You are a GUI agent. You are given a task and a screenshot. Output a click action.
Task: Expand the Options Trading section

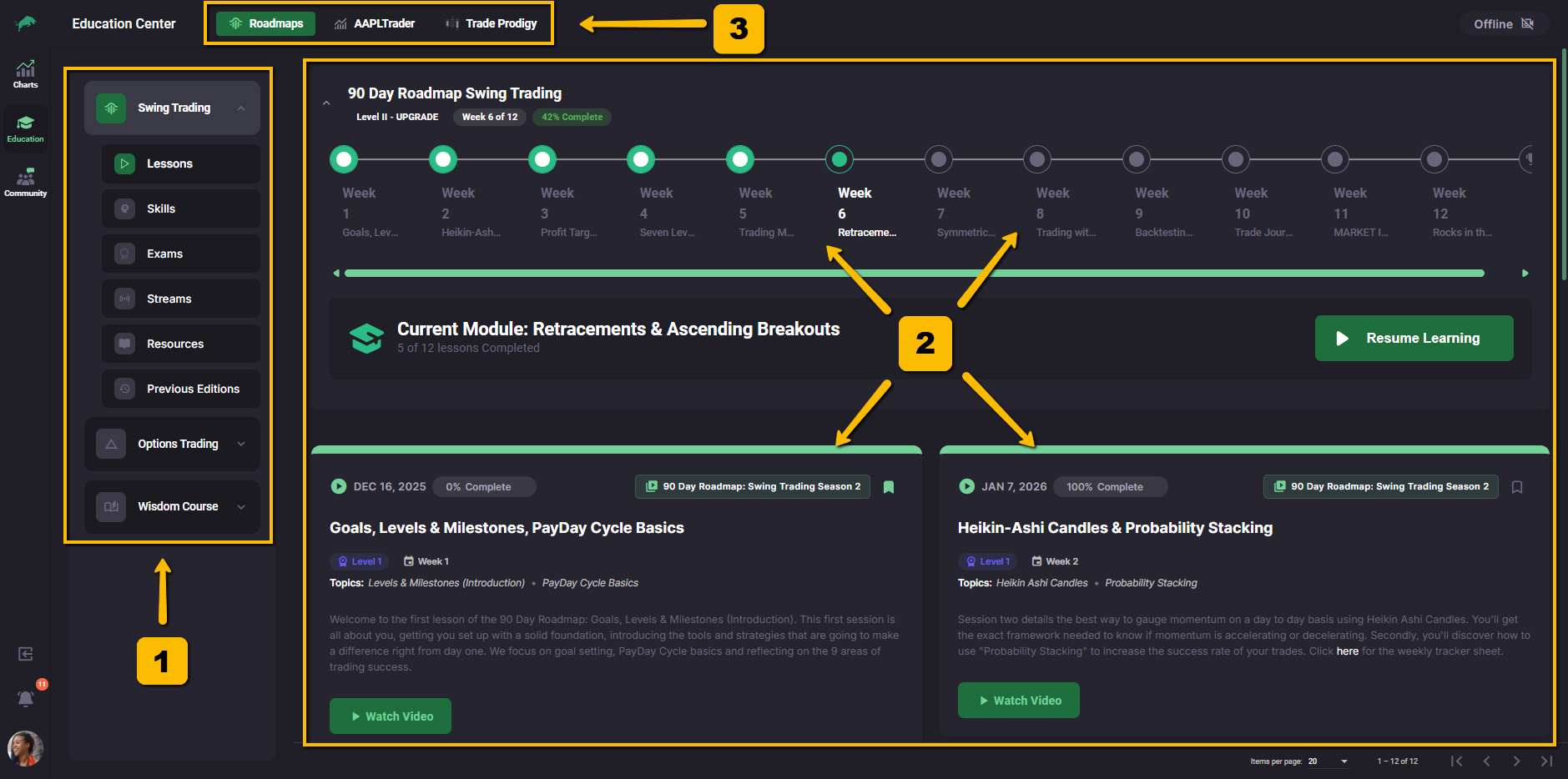click(241, 444)
